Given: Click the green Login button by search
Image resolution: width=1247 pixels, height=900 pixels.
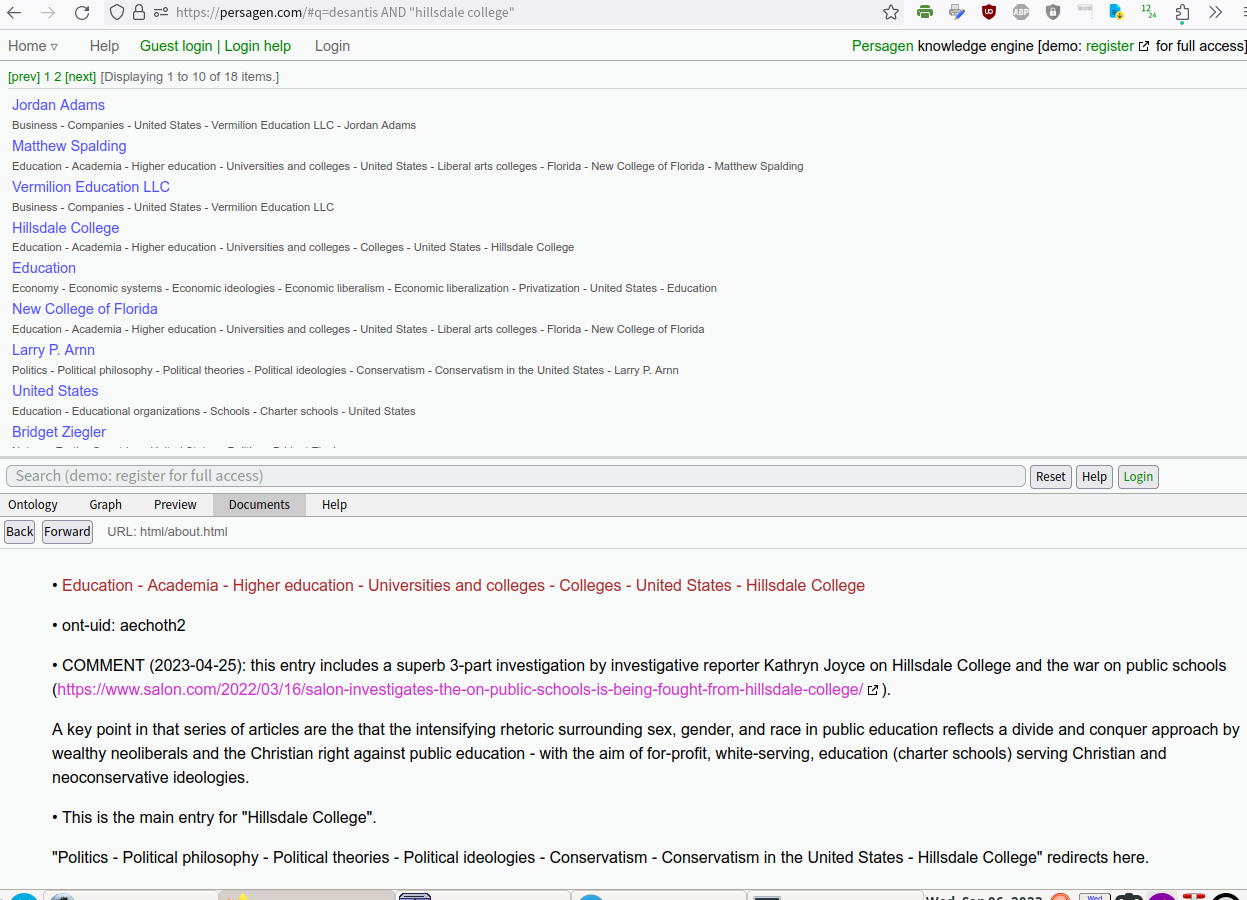Looking at the screenshot, I should [1138, 477].
